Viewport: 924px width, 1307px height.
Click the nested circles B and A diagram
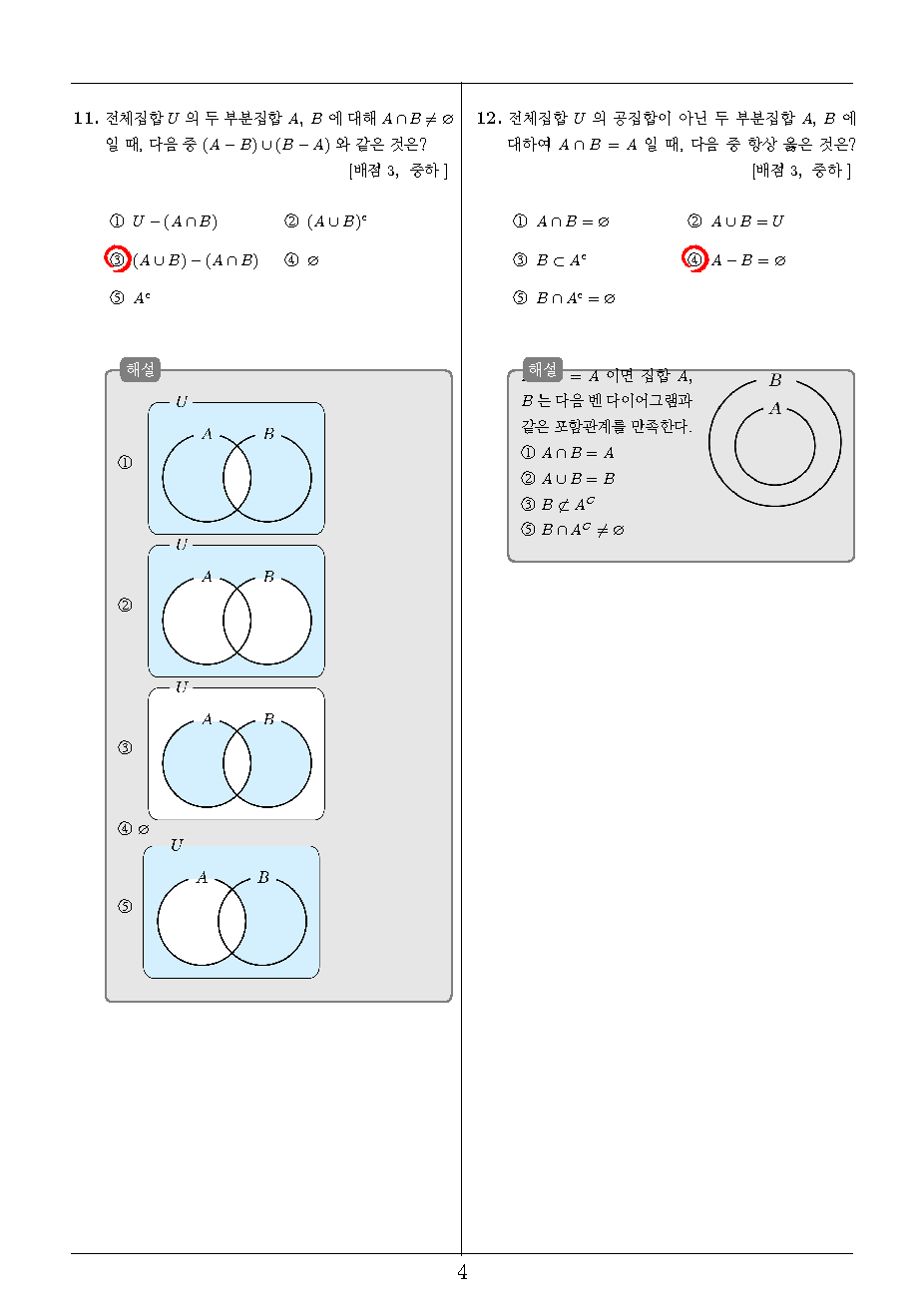775,440
